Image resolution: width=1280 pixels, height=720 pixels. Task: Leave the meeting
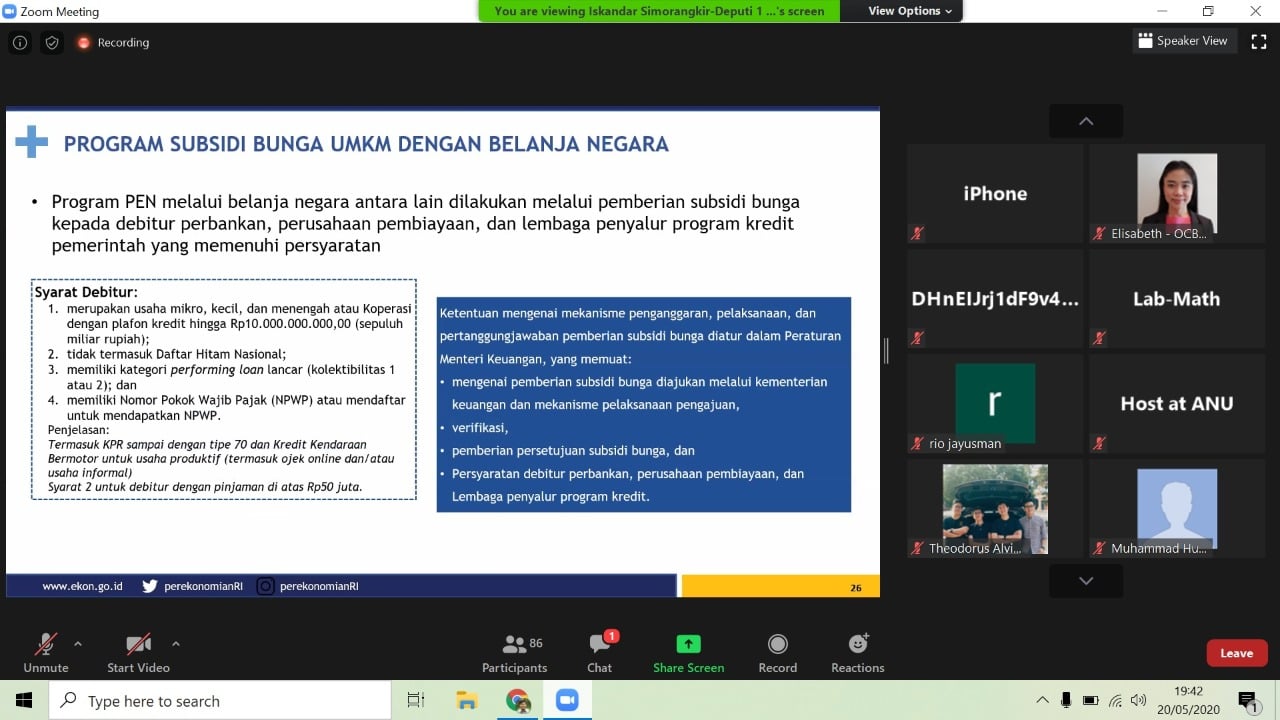(1236, 652)
